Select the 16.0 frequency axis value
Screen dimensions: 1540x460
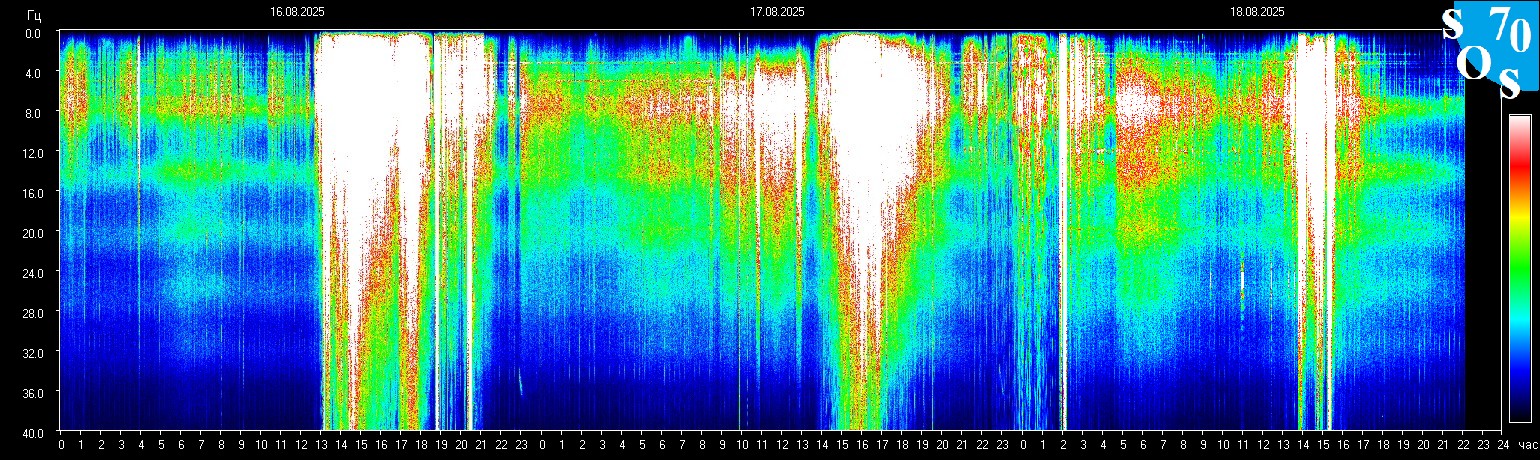pyautogui.click(x=33, y=192)
